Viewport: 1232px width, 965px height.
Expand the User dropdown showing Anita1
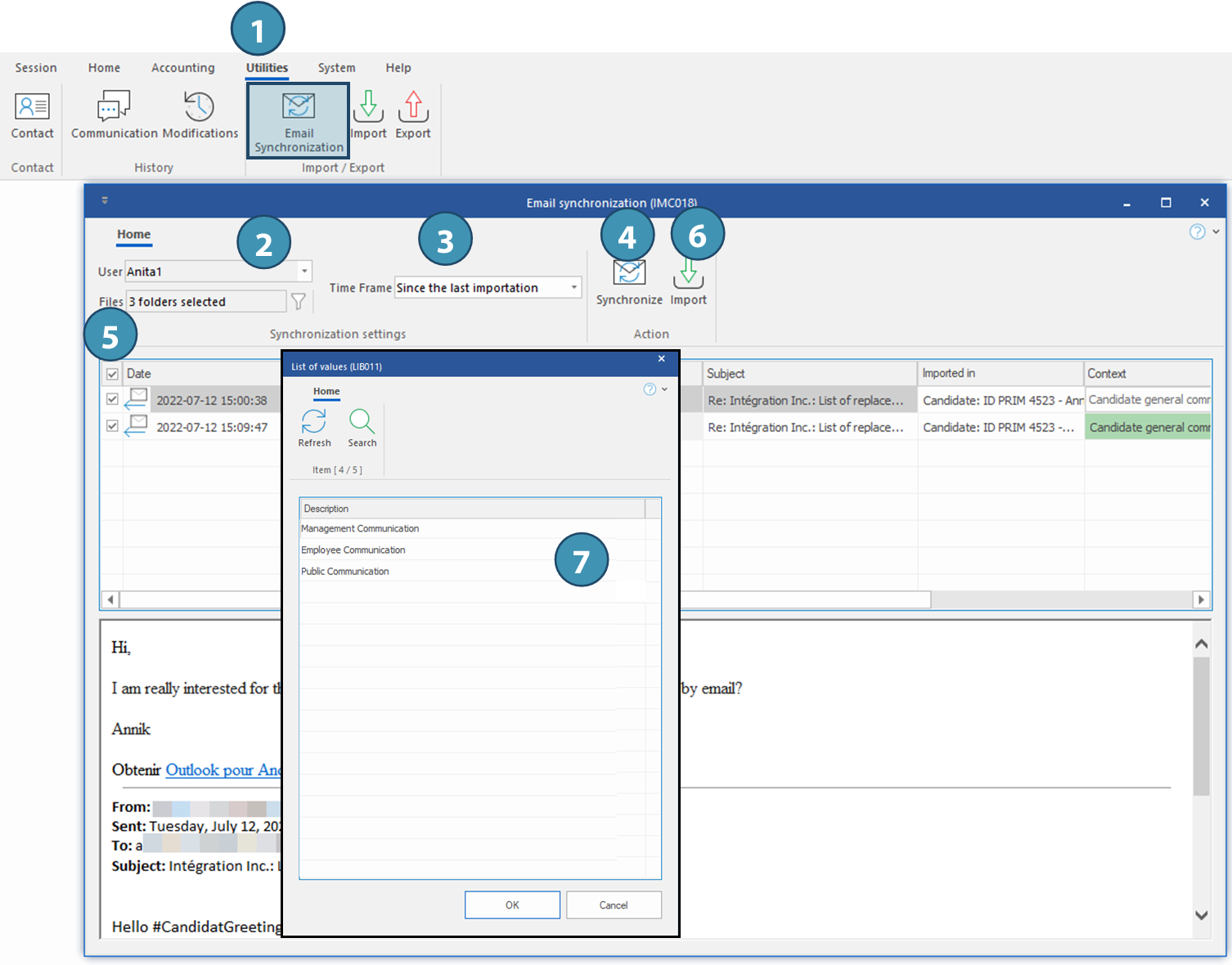(304, 272)
